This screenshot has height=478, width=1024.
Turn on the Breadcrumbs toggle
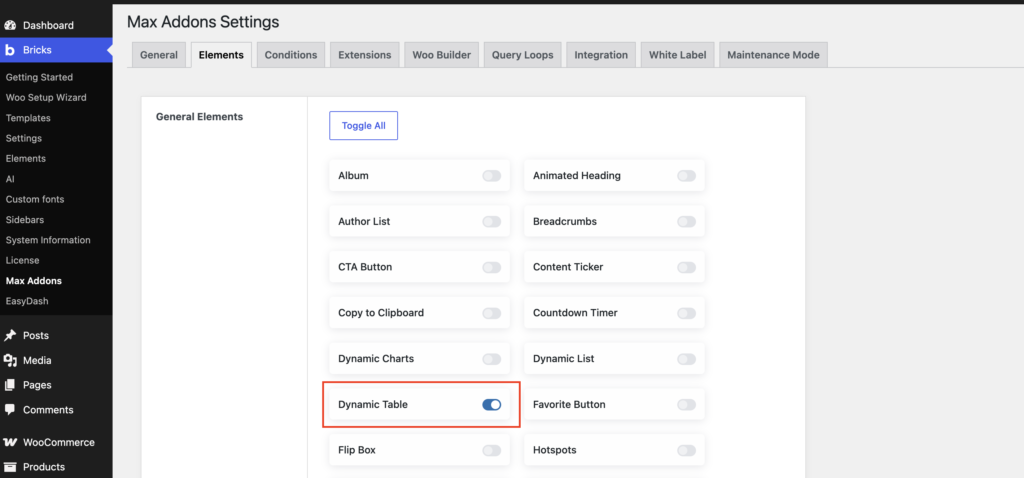(x=686, y=222)
